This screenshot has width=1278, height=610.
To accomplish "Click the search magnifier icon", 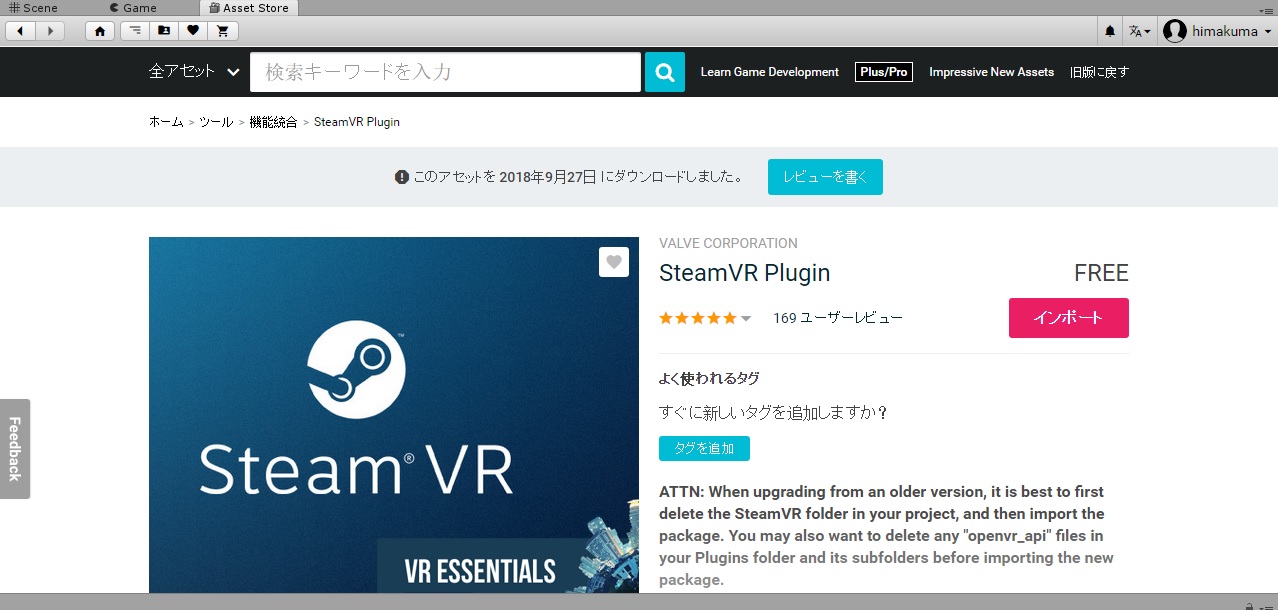I will point(664,71).
